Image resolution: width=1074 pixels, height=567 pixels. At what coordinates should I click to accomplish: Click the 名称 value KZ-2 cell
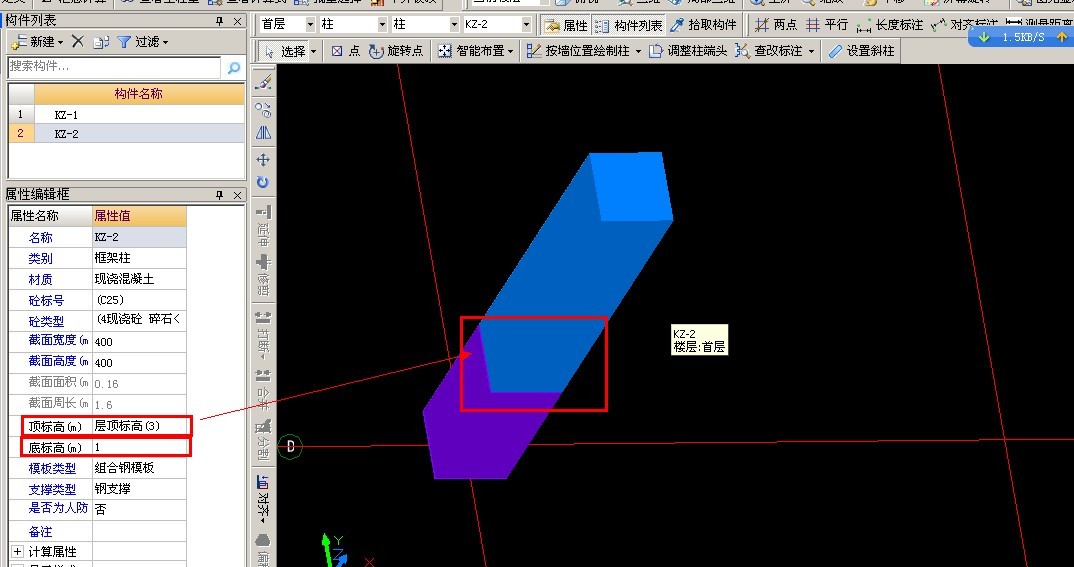(x=139, y=237)
